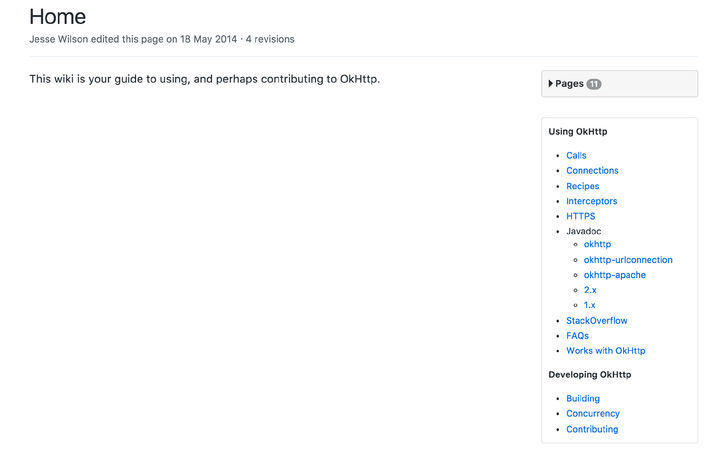Navigate to the HTTPS page
This screenshot has height=456, width=720.
(x=580, y=216)
